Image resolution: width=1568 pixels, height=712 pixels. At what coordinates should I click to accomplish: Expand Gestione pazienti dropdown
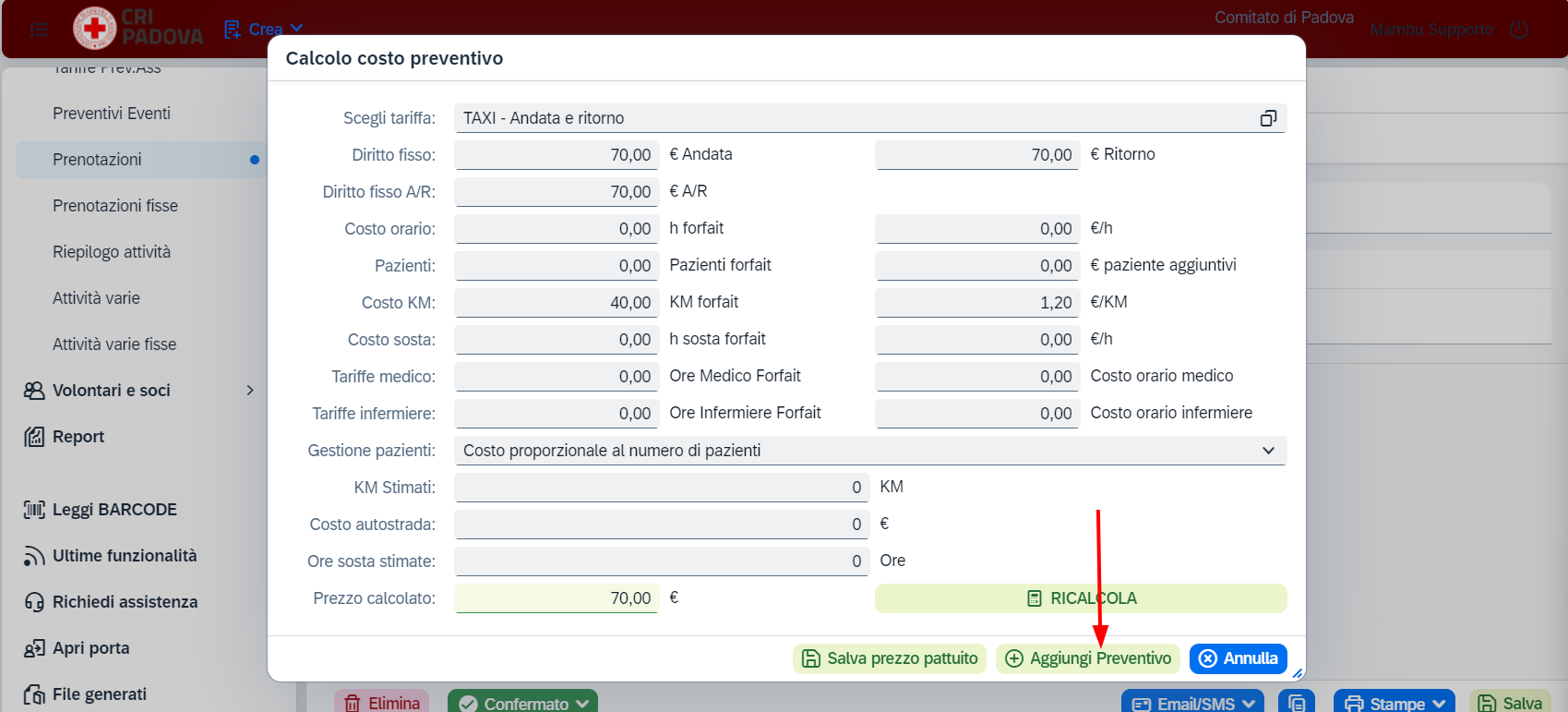pyautogui.click(x=870, y=451)
